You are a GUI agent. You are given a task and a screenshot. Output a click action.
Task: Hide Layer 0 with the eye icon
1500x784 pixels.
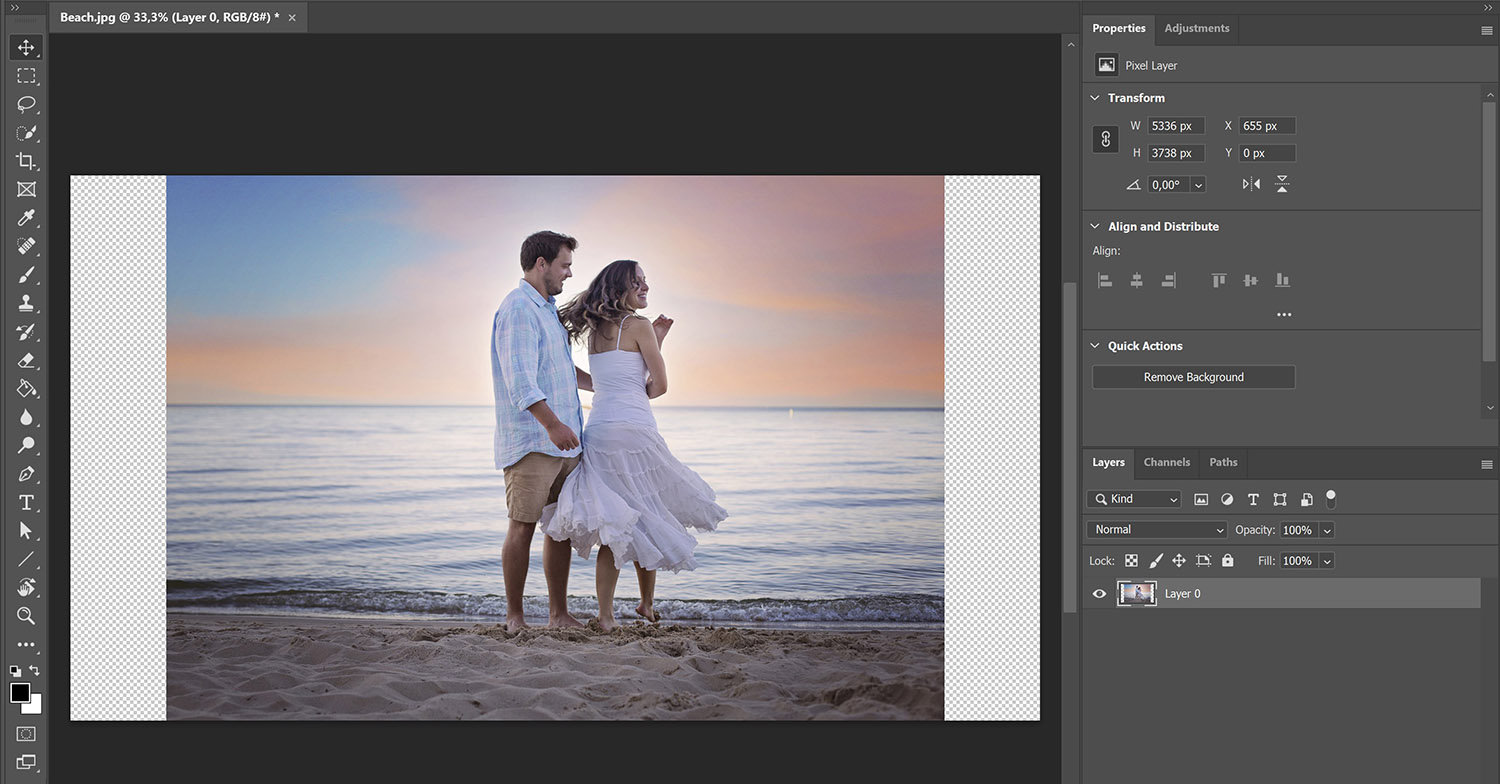(x=1100, y=594)
